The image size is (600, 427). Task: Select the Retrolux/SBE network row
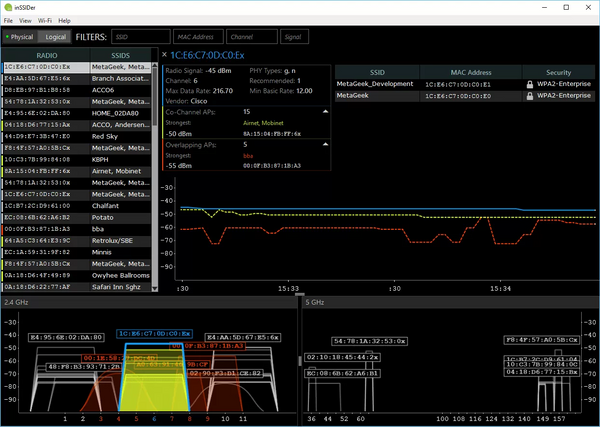tap(77, 241)
